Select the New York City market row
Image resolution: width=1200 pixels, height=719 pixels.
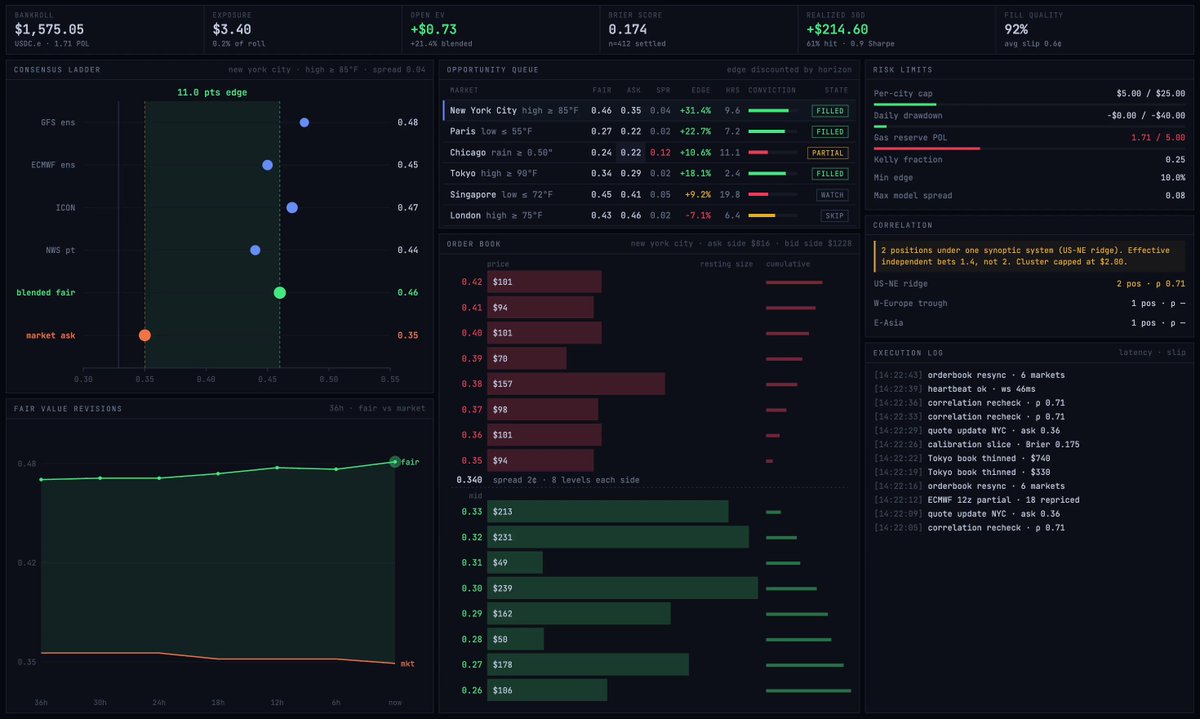pos(648,111)
